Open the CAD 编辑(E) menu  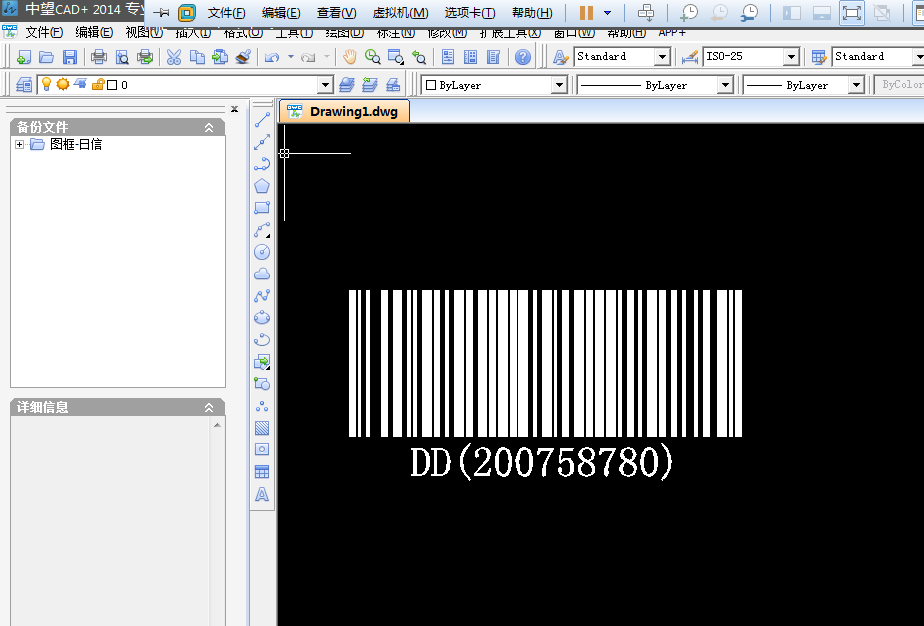(x=94, y=32)
